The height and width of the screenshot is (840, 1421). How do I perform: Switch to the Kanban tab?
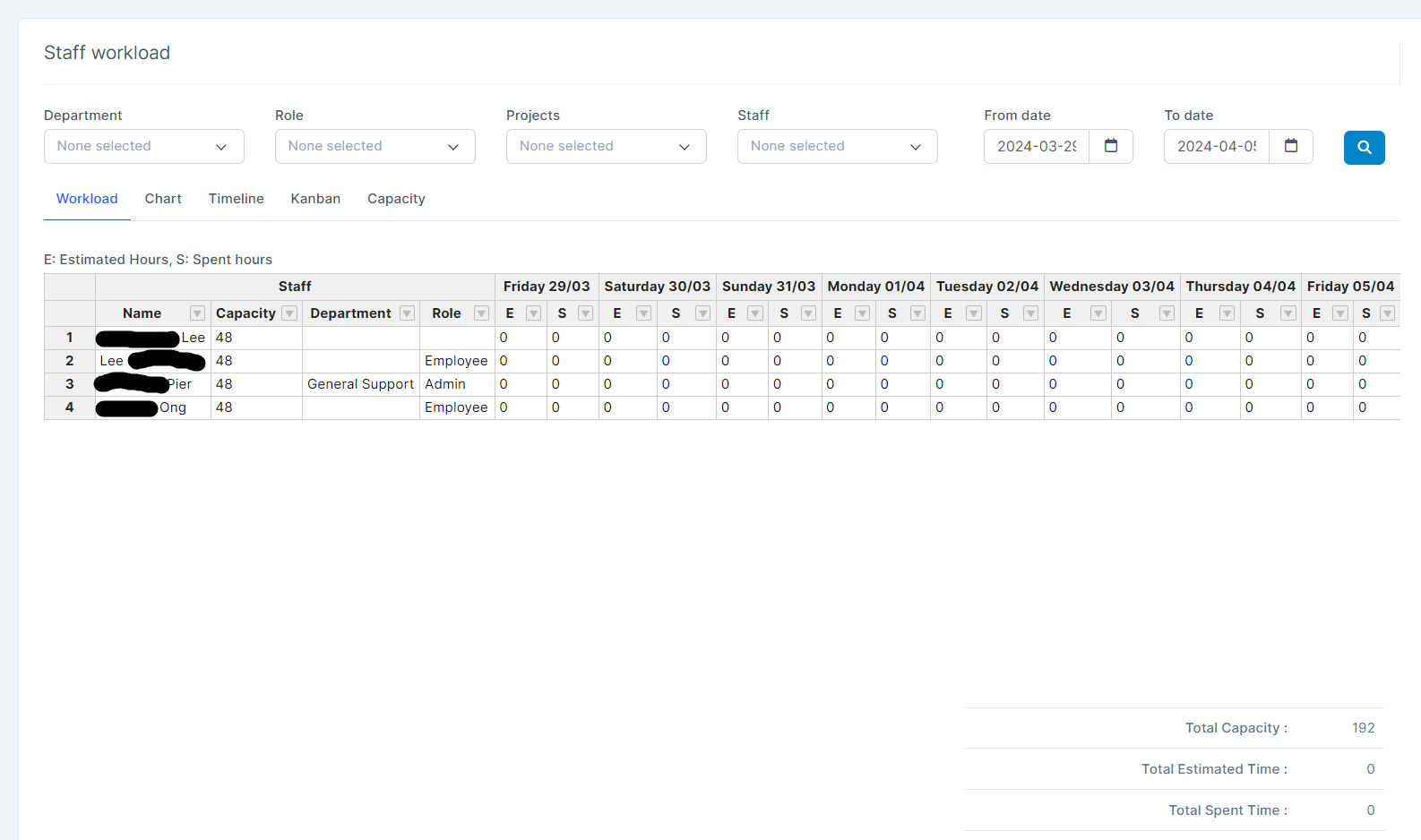pos(315,199)
